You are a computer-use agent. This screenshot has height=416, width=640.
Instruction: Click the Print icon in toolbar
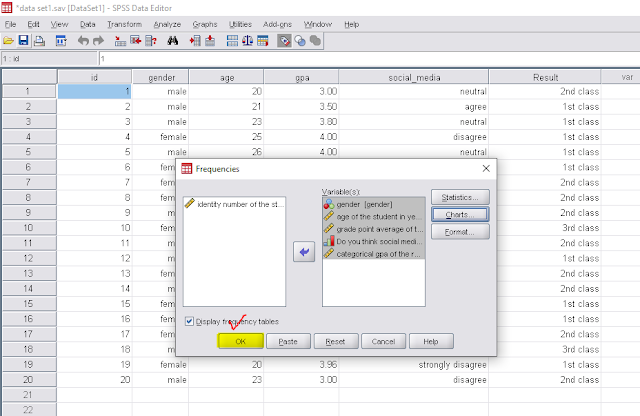pos(39,41)
